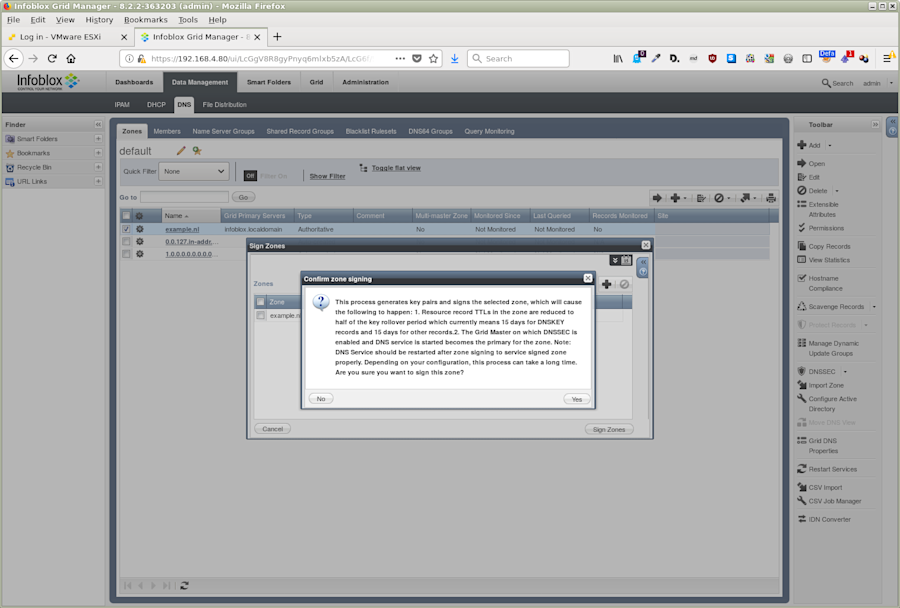This screenshot has height=608, width=900.
Task: Click CSV Import in Toolbar
Action: (825, 487)
